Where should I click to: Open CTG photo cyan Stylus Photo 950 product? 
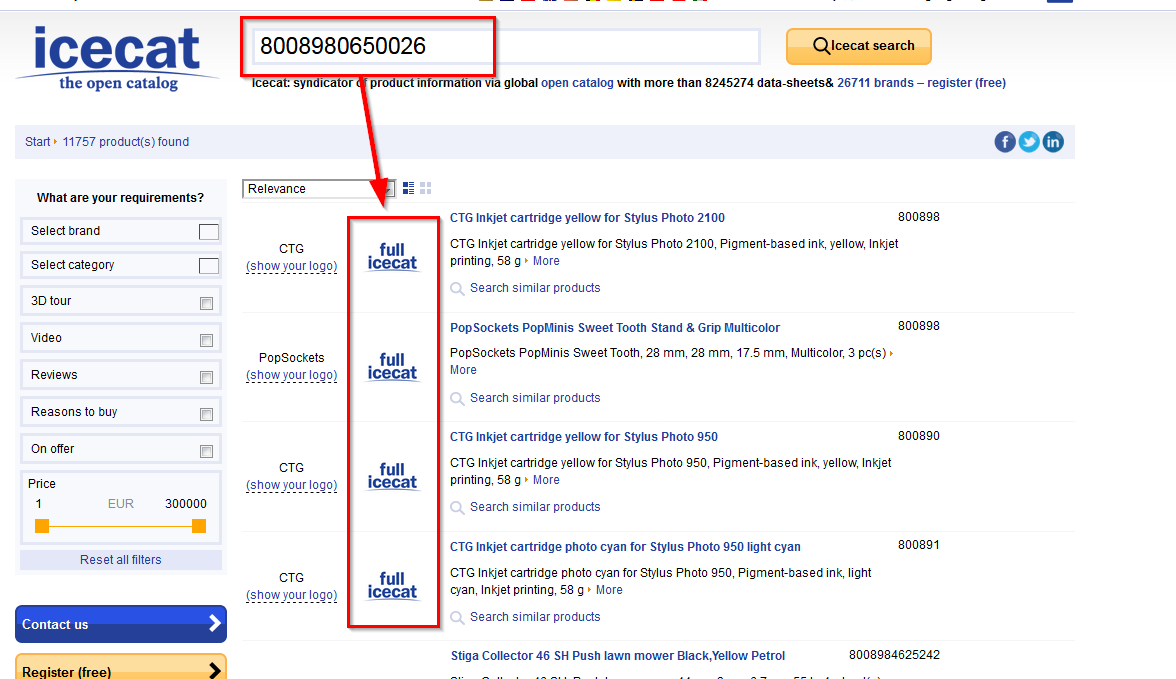click(626, 547)
